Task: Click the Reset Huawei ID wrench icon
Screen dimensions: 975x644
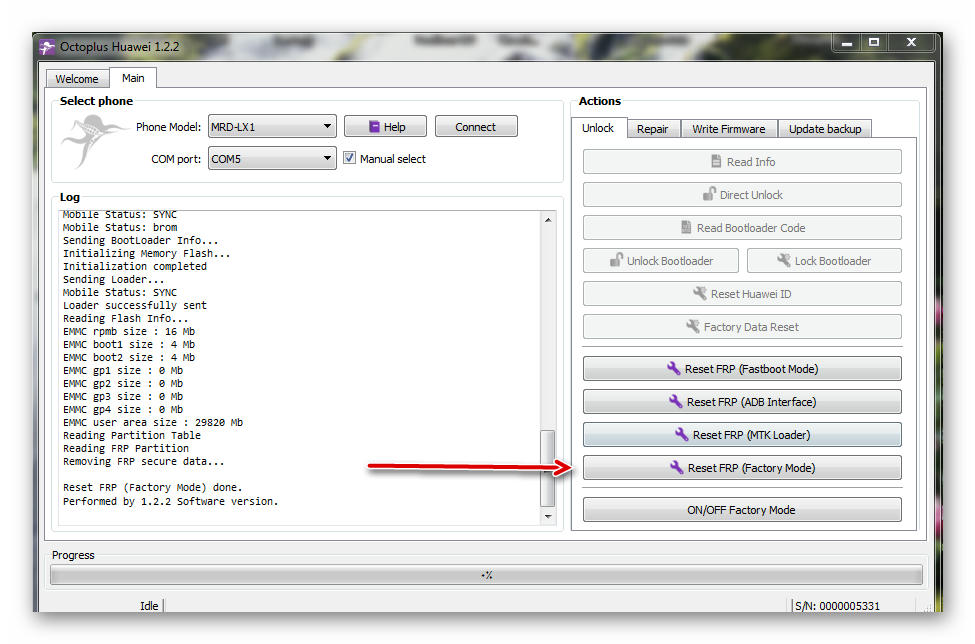Action: tap(700, 293)
